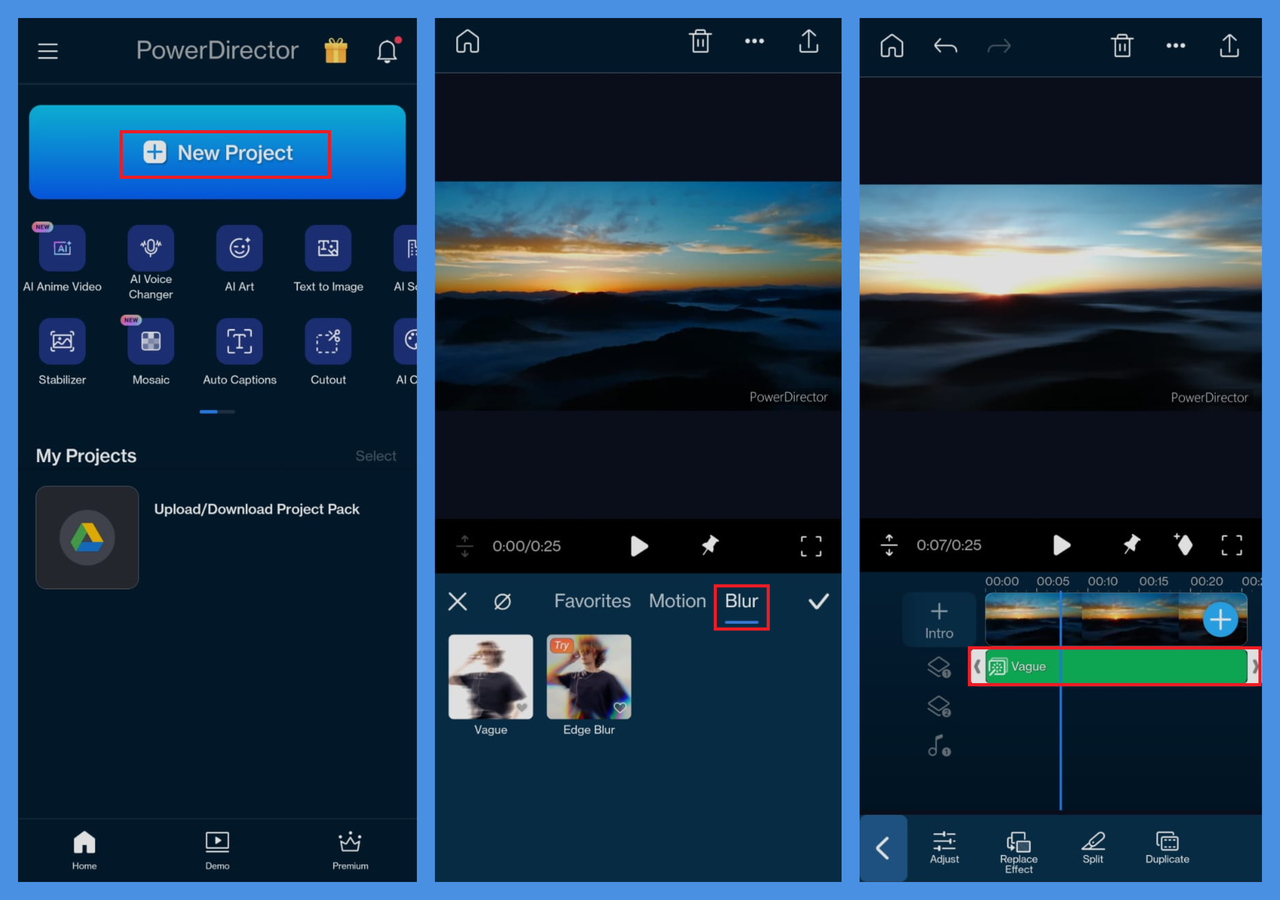Screen dimensions: 1280x900
Task: Expand the timeline using arrows beside 0:07/0:25
Action: tap(889, 545)
